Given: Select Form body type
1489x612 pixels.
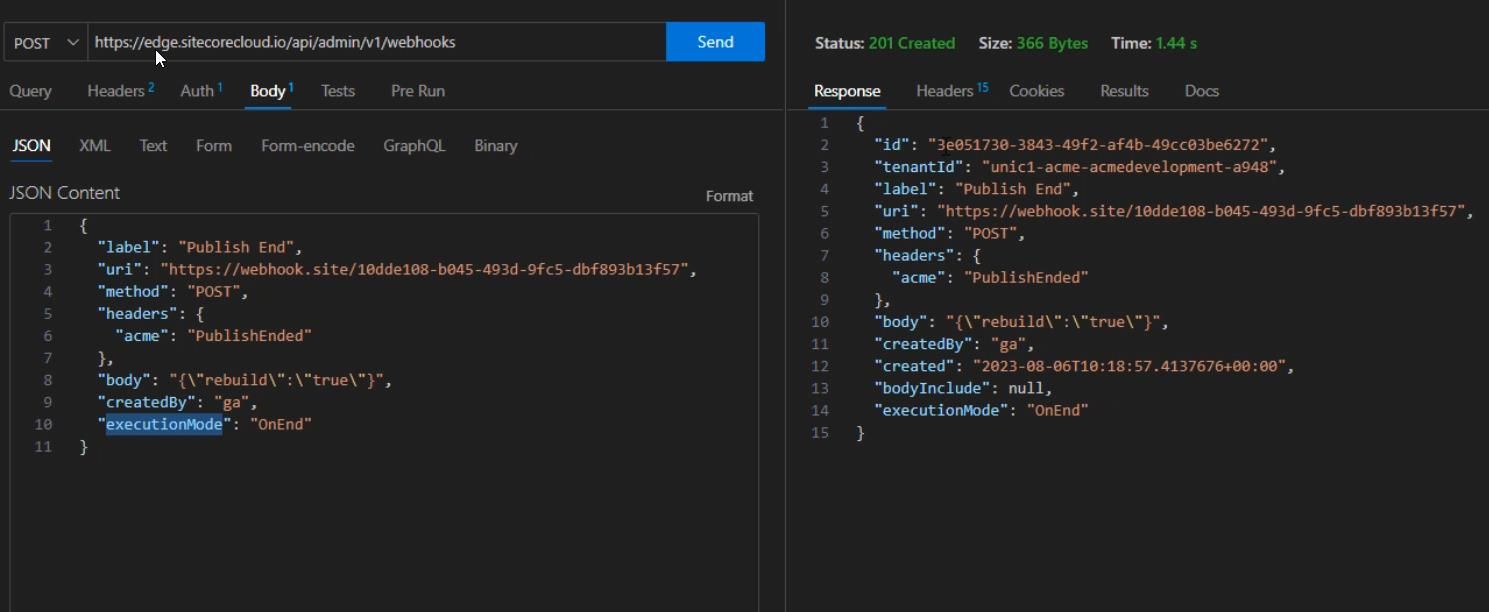Looking at the screenshot, I should [x=214, y=146].
